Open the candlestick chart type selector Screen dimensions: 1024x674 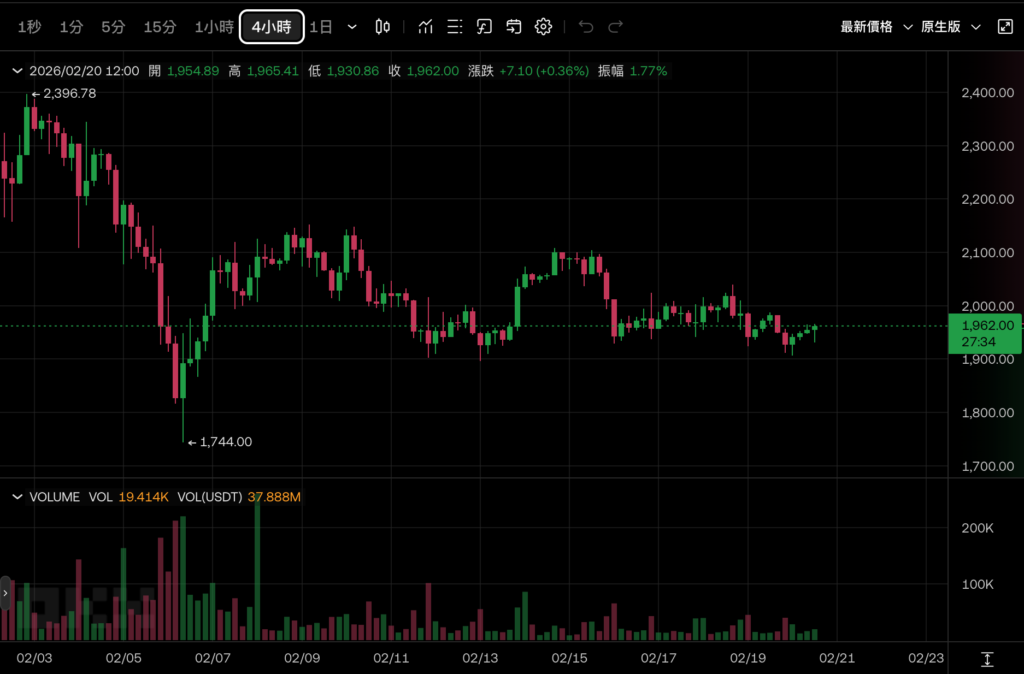coord(382,27)
